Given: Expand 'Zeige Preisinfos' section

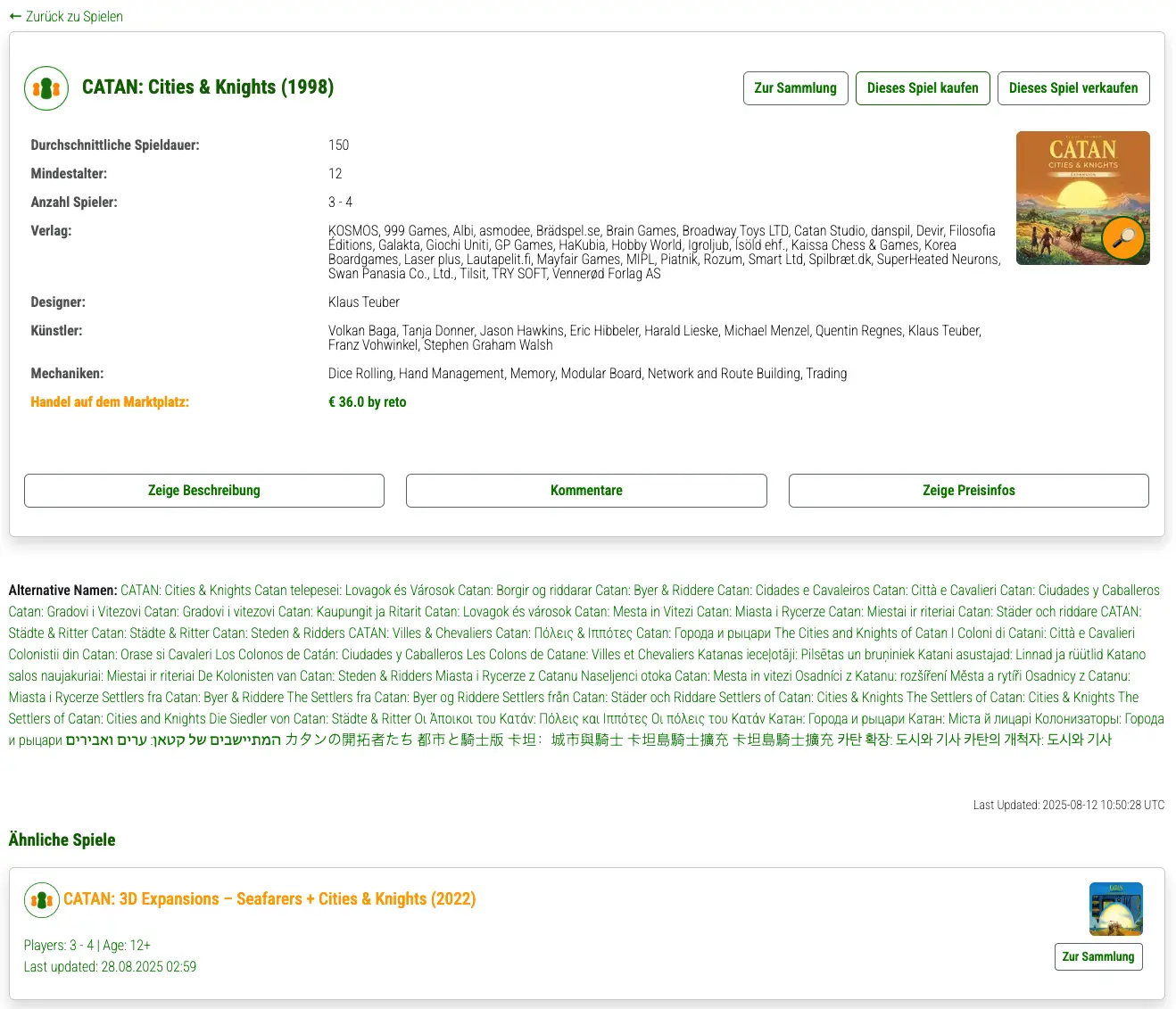Looking at the screenshot, I should click(x=969, y=491).
